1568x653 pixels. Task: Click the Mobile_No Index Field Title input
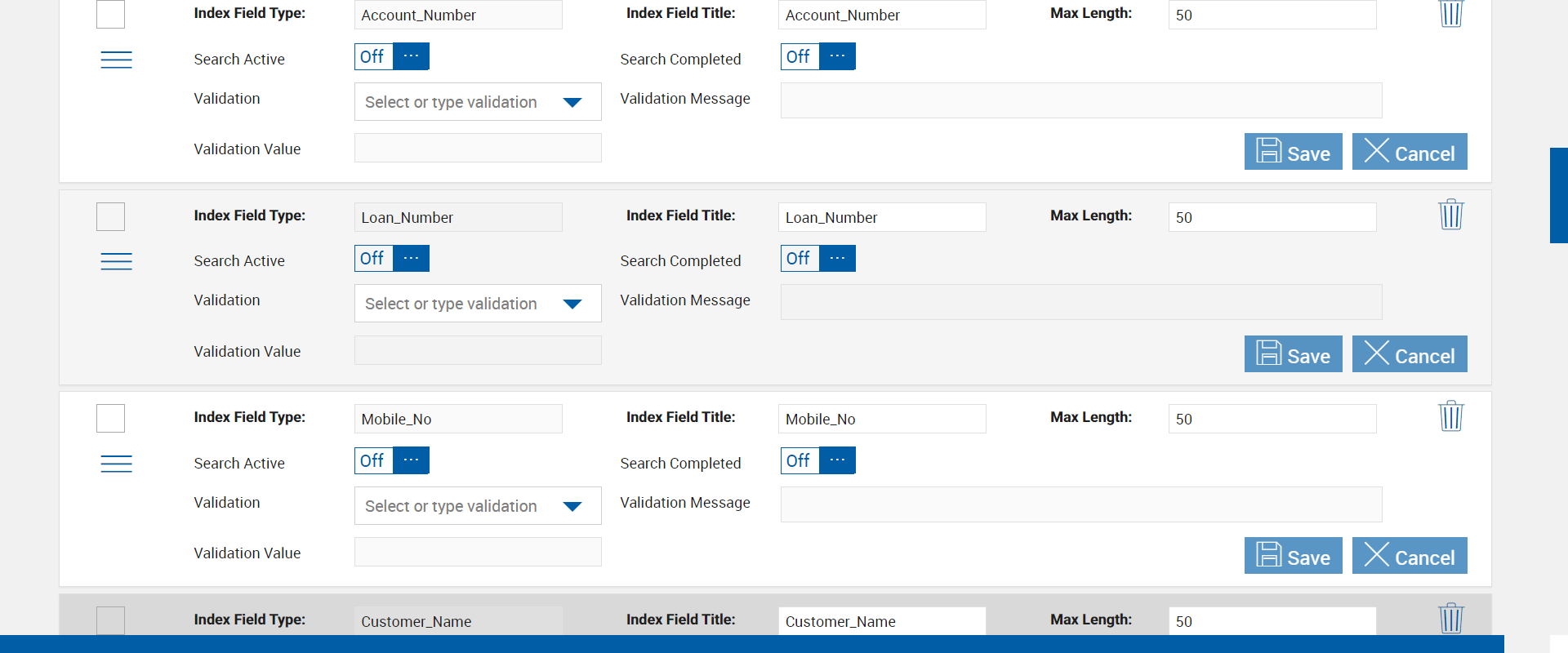point(882,419)
